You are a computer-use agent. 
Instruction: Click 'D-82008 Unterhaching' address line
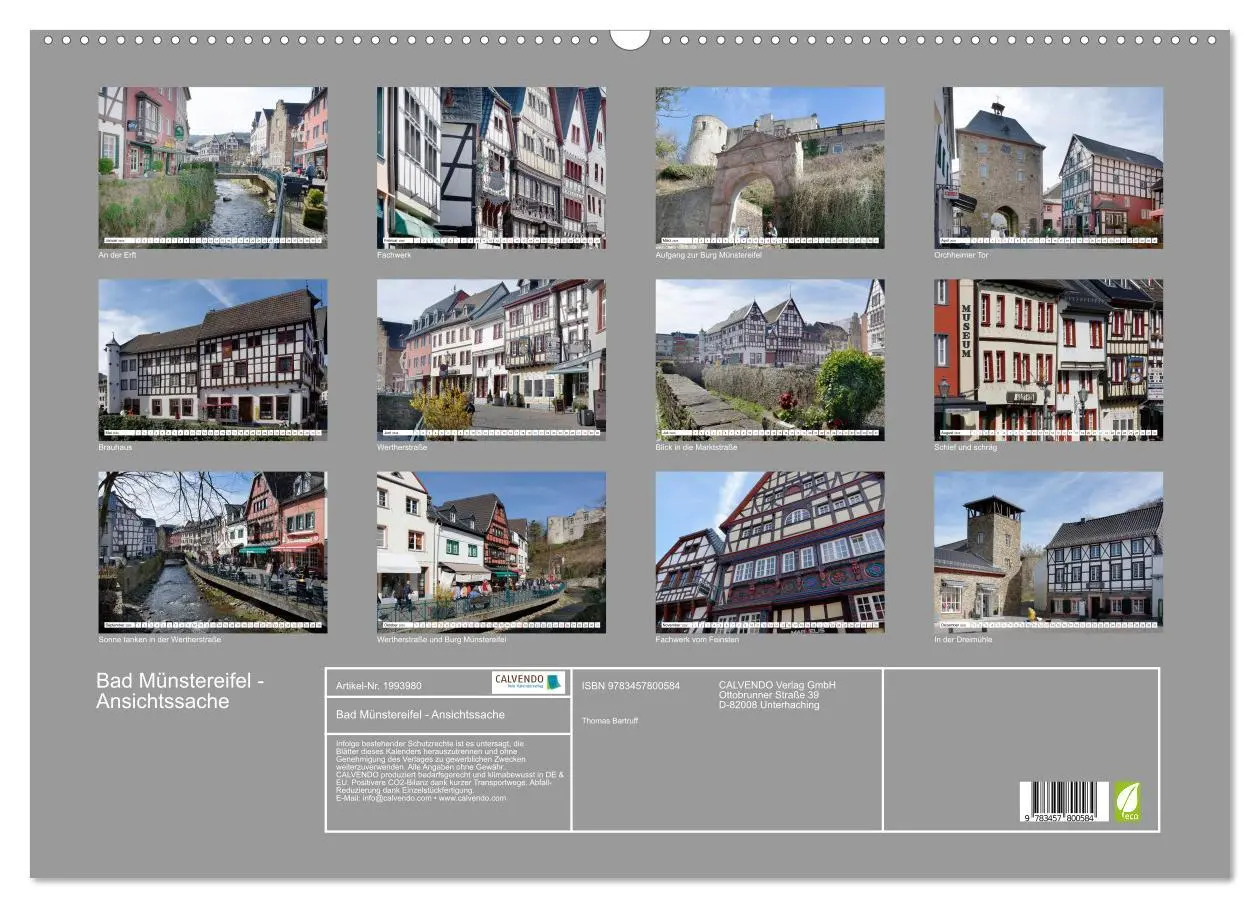click(768, 705)
